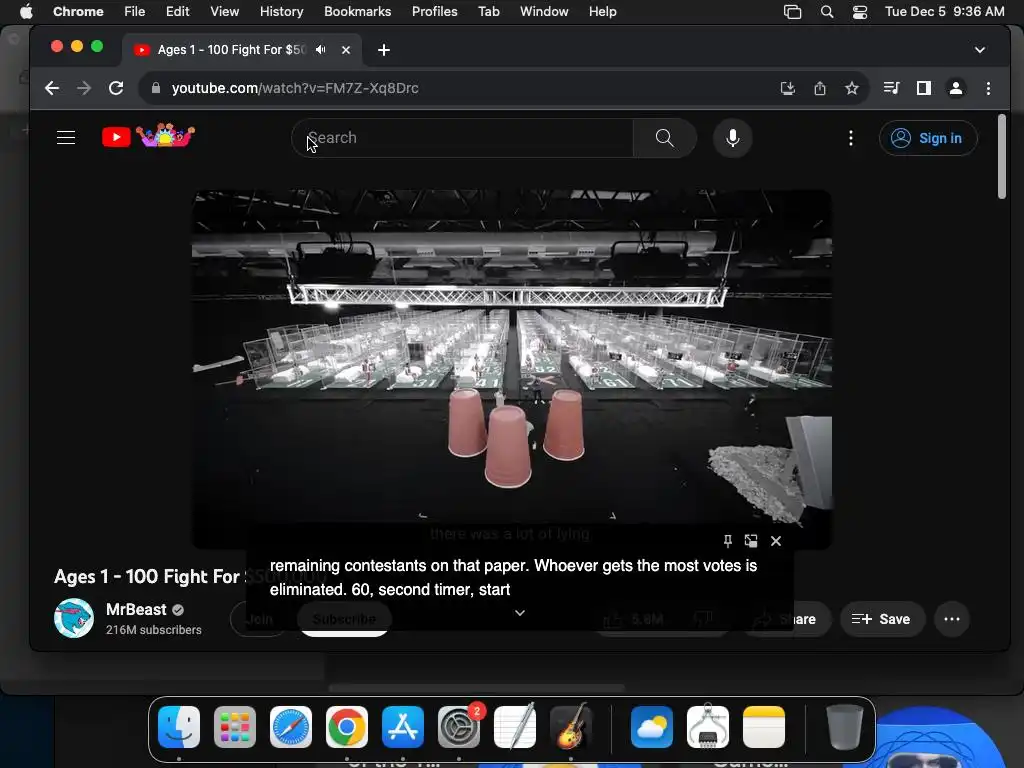
Task: Mute the tab via speaker icon
Action: [x=320, y=50]
